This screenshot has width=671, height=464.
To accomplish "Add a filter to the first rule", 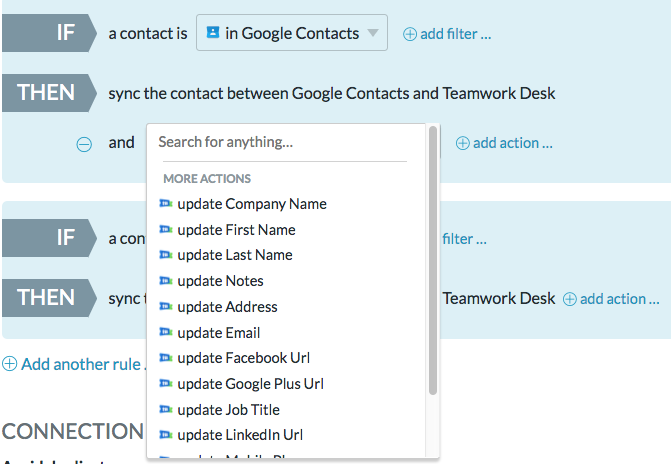I will 447,34.
